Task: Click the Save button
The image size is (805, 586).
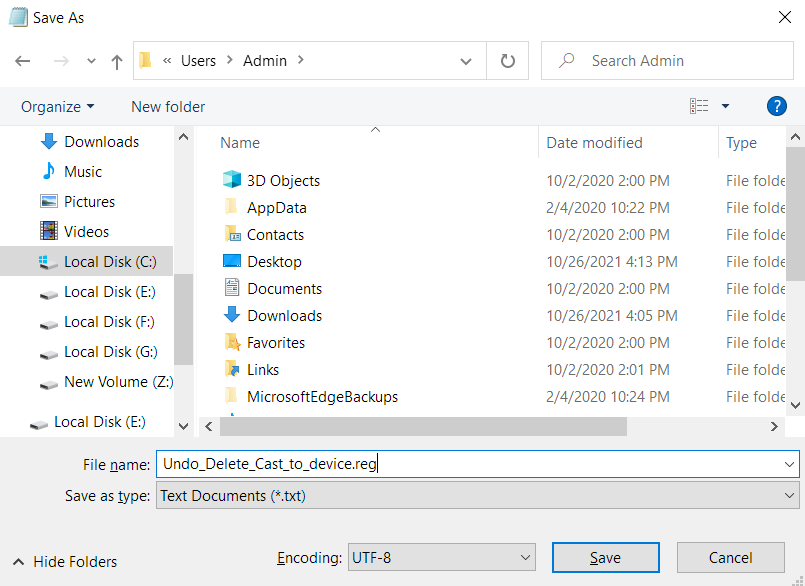Action: 605,557
